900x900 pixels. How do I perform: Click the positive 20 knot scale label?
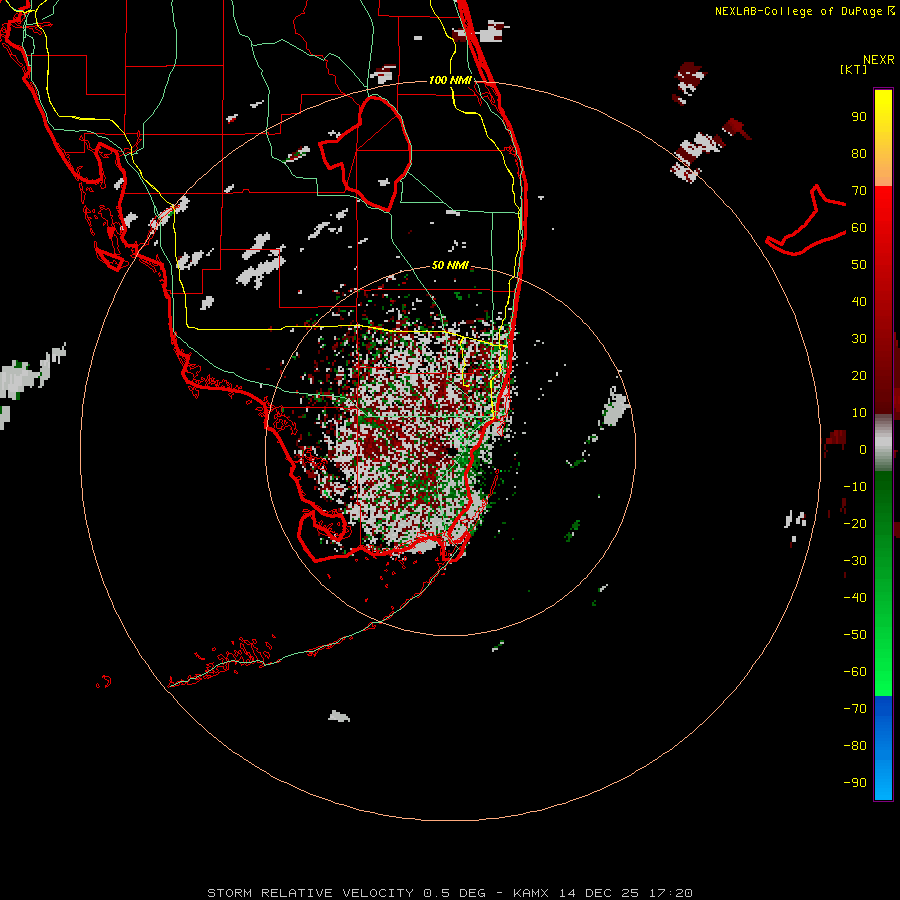coord(859,376)
